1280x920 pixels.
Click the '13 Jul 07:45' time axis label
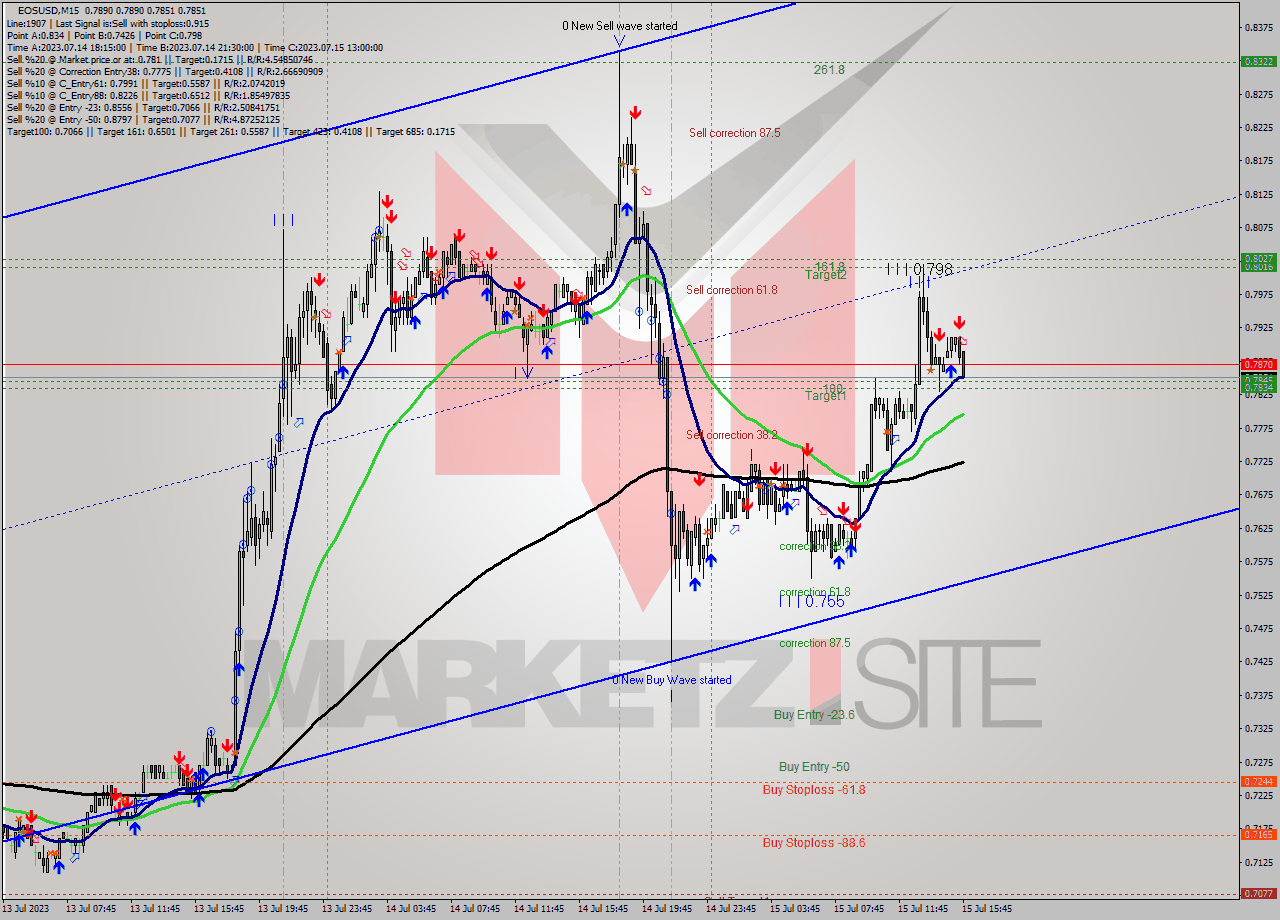[x=91, y=909]
